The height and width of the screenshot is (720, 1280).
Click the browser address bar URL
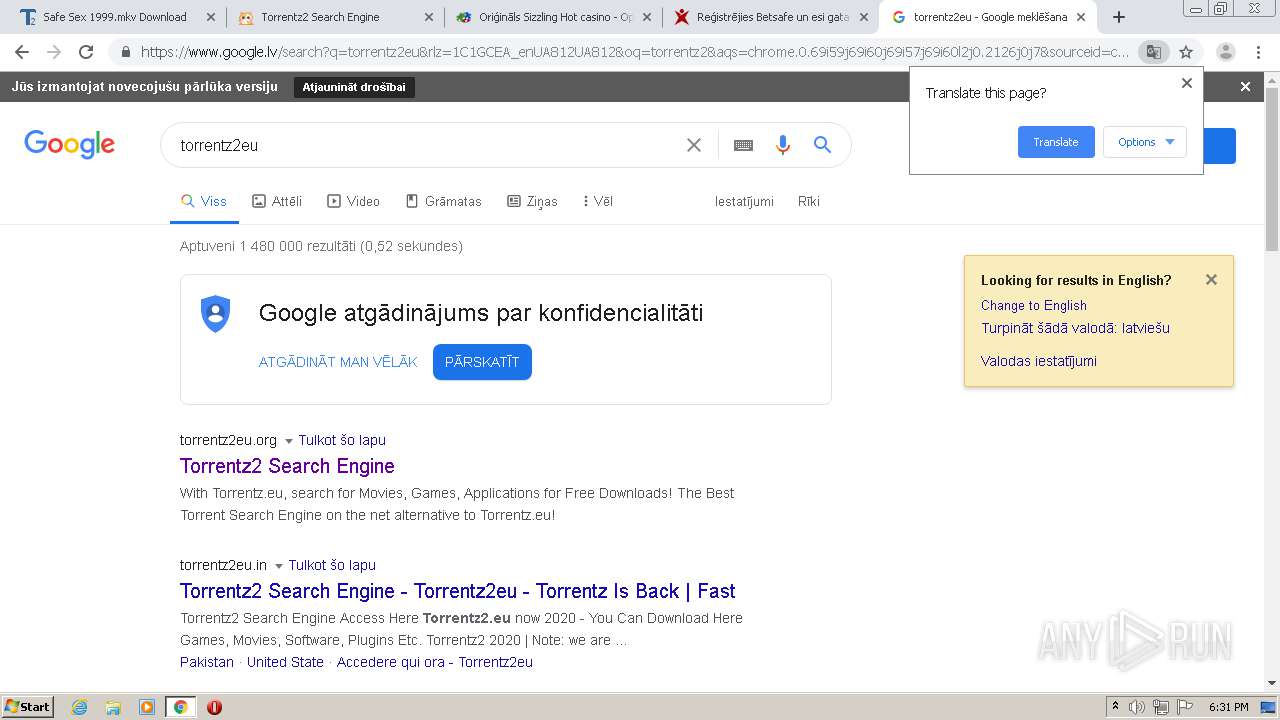coord(635,52)
